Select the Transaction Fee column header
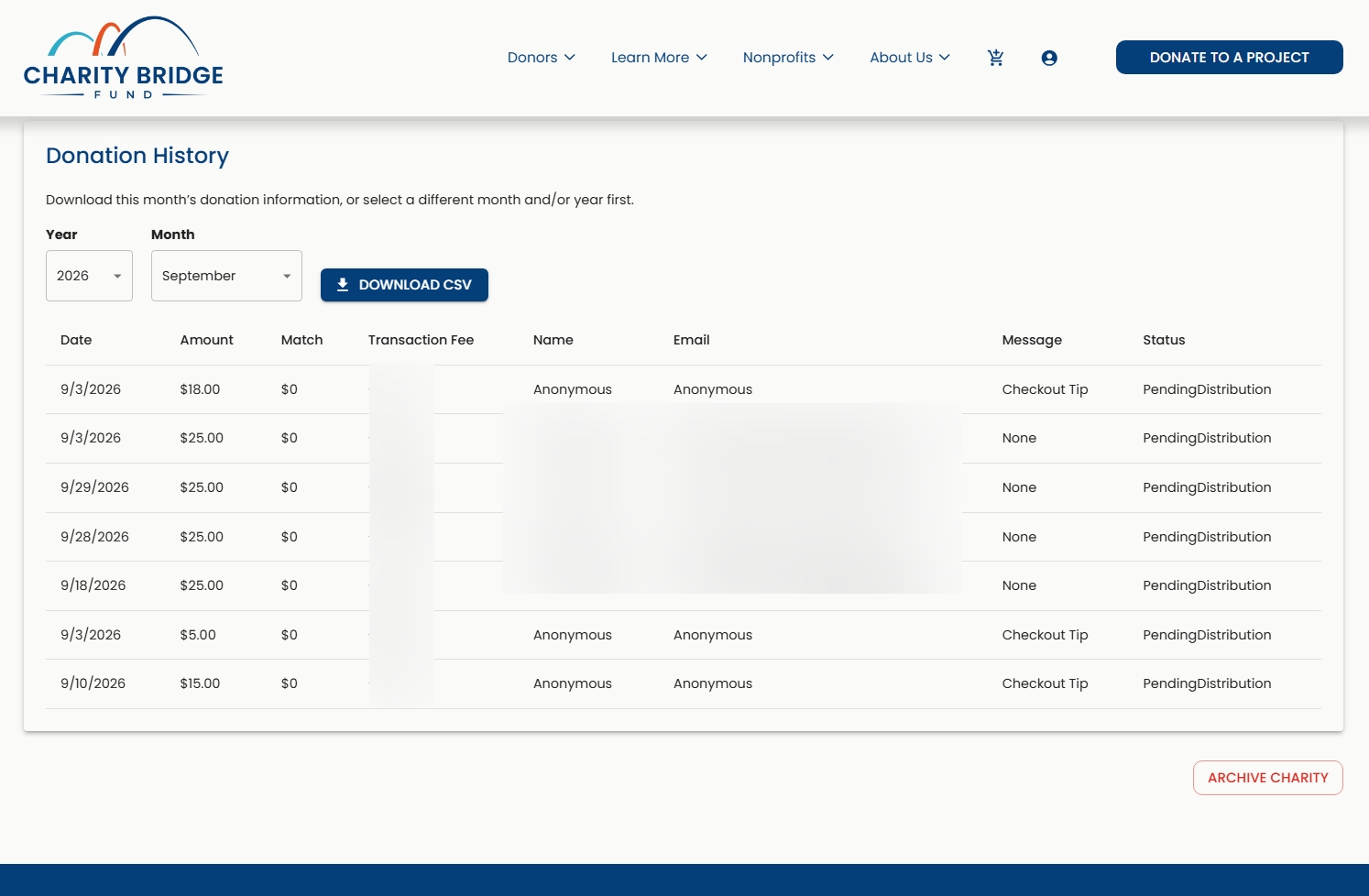Viewport: 1369px width, 896px height. tap(421, 340)
